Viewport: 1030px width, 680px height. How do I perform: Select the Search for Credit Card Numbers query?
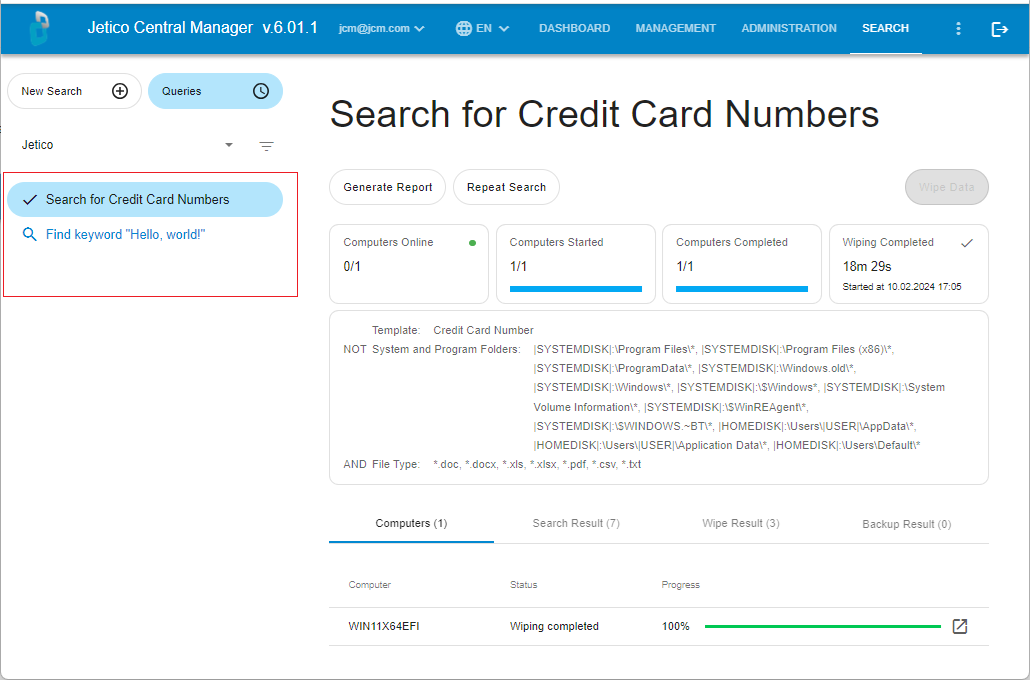pyautogui.click(x=145, y=200)
